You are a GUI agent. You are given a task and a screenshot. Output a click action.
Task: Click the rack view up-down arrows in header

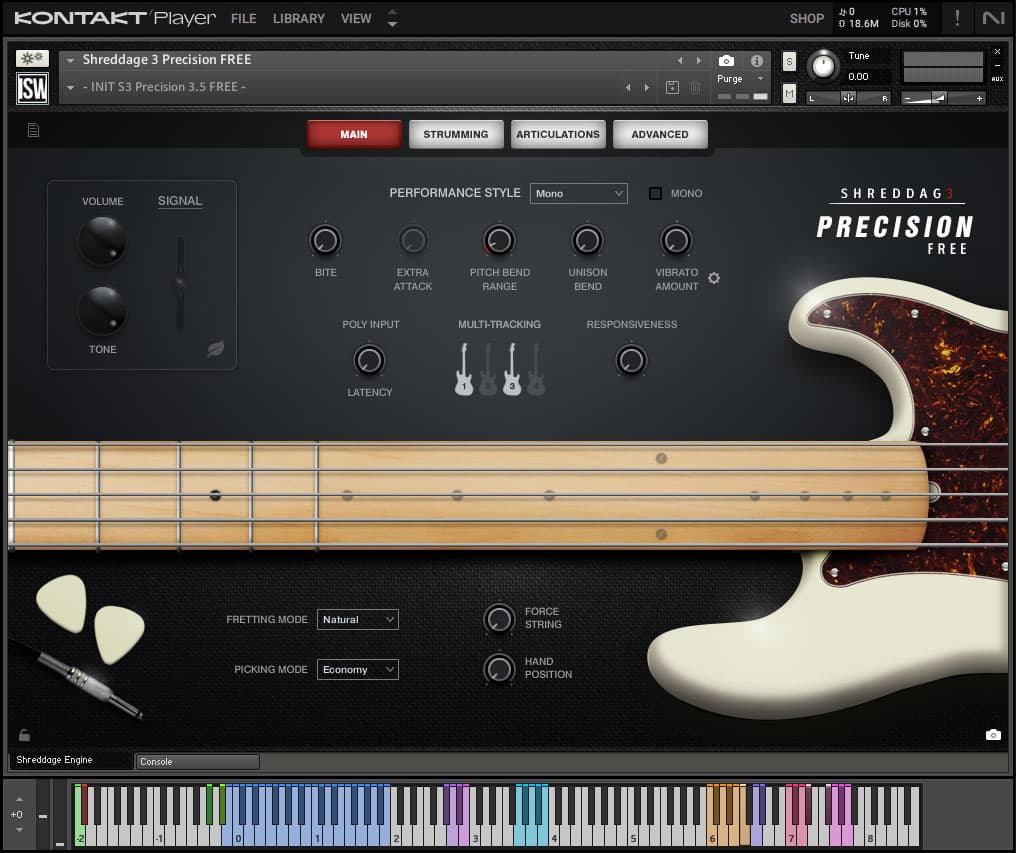(392, 18)
